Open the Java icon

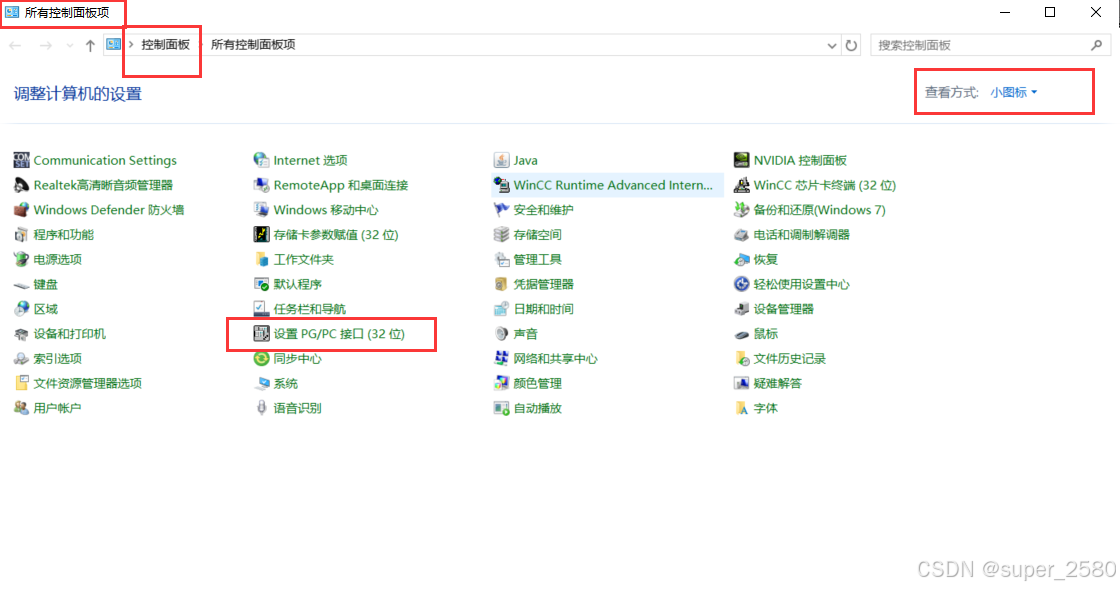click(501, 160)
